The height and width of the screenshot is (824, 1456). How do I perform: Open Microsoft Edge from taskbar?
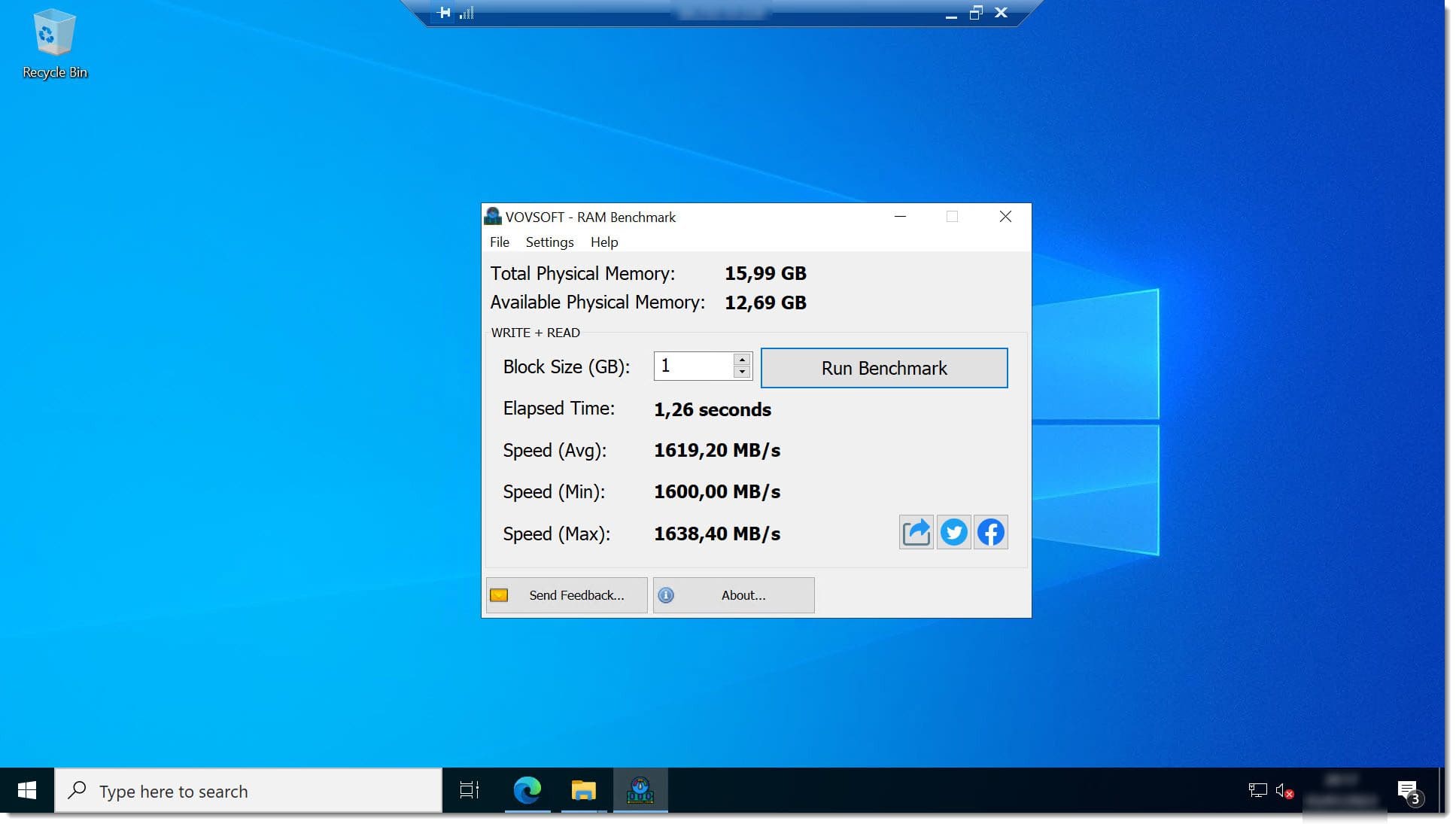pos(527,790)
